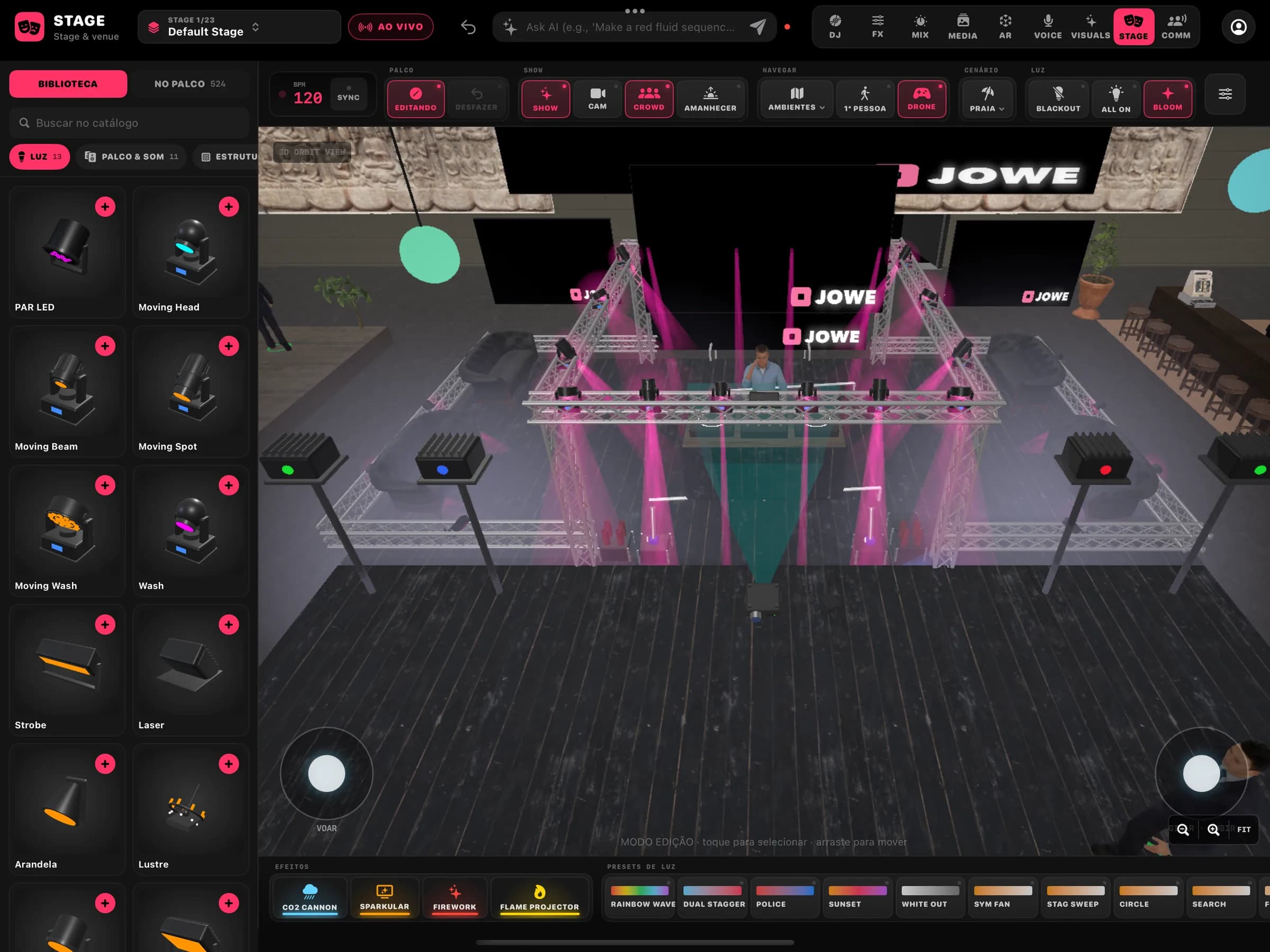
Task: Toggle SHOW mode
Action: pyautogui.click(x=546, y=99)
